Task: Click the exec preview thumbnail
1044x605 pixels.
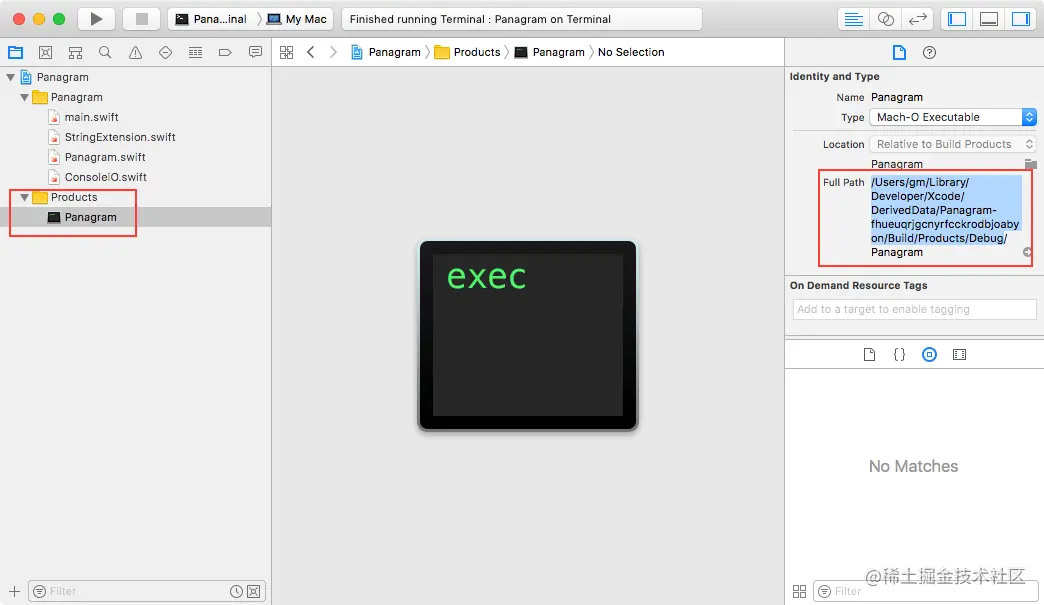Action: coord(528,335)
